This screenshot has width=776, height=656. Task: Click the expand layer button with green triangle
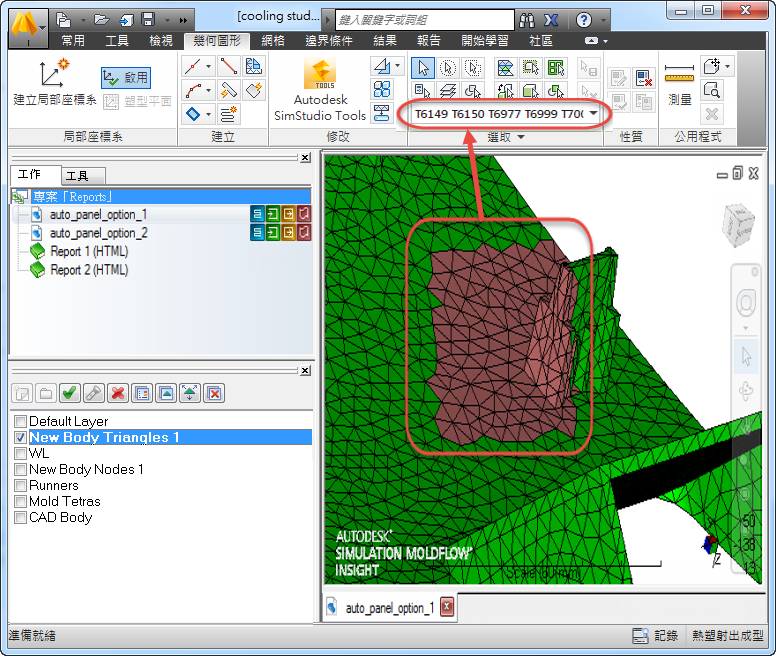tap(190, 393)
